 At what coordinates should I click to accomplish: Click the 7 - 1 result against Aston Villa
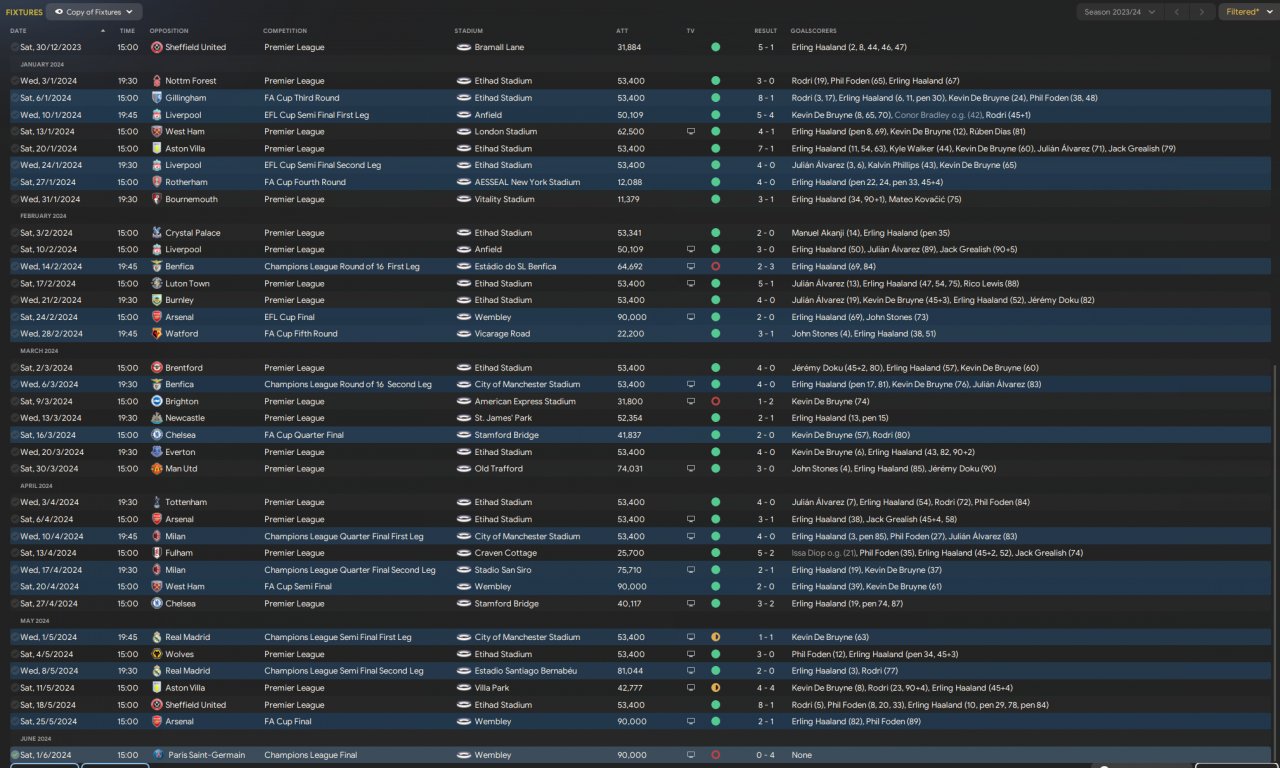click(765, 149)
